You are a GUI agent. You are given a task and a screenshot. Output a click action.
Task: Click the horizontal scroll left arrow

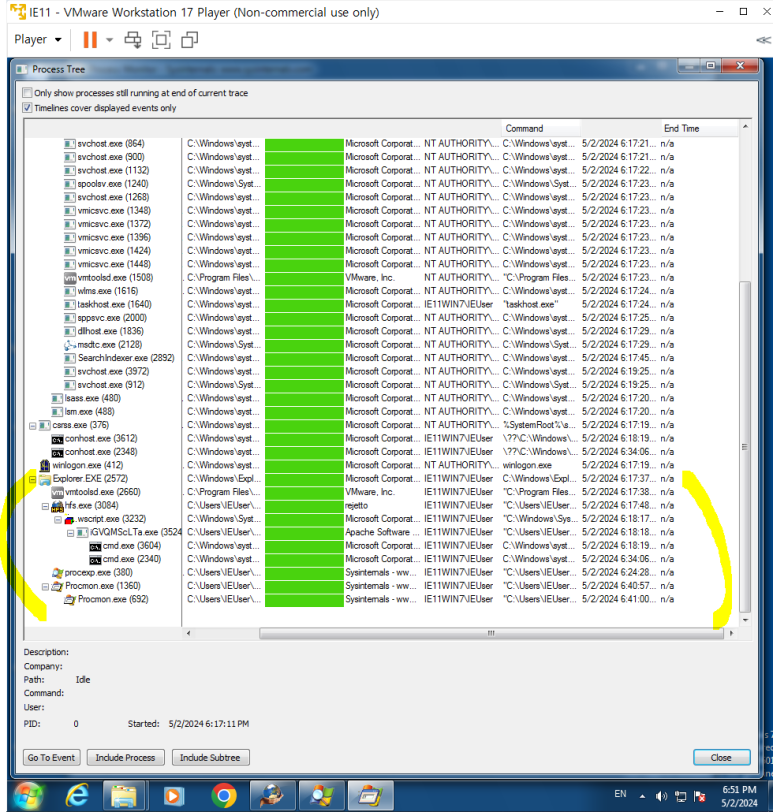(188, 633)
